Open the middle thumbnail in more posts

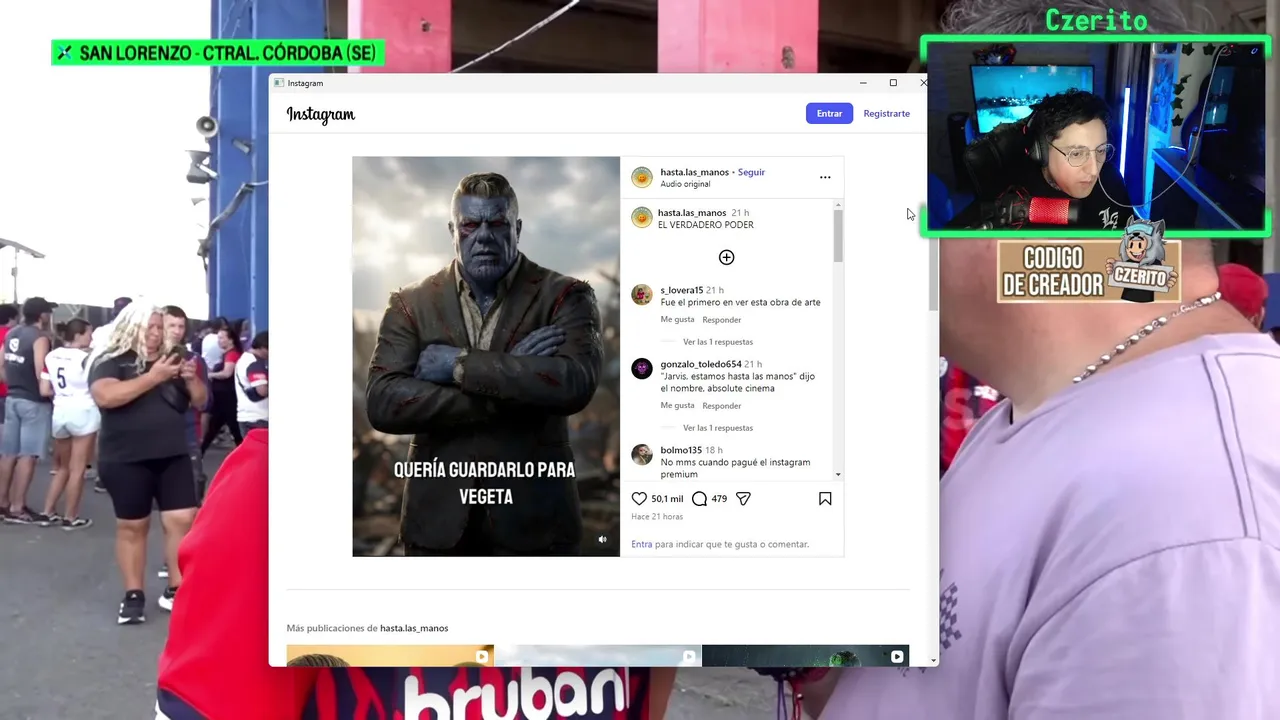pyautogui.click(x=598, y=656)
